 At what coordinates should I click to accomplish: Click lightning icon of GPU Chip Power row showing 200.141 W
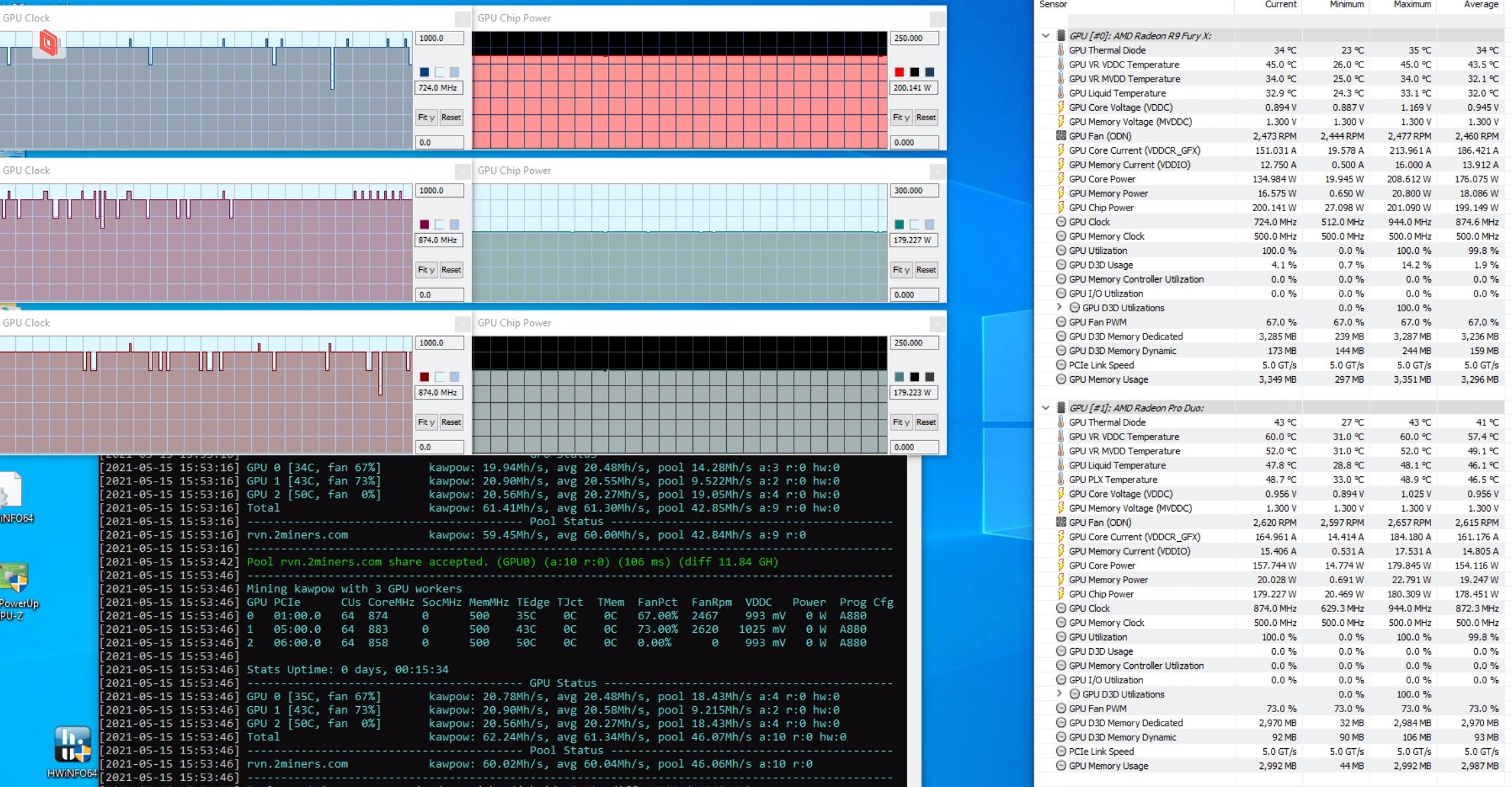(x=1060, y=207)
